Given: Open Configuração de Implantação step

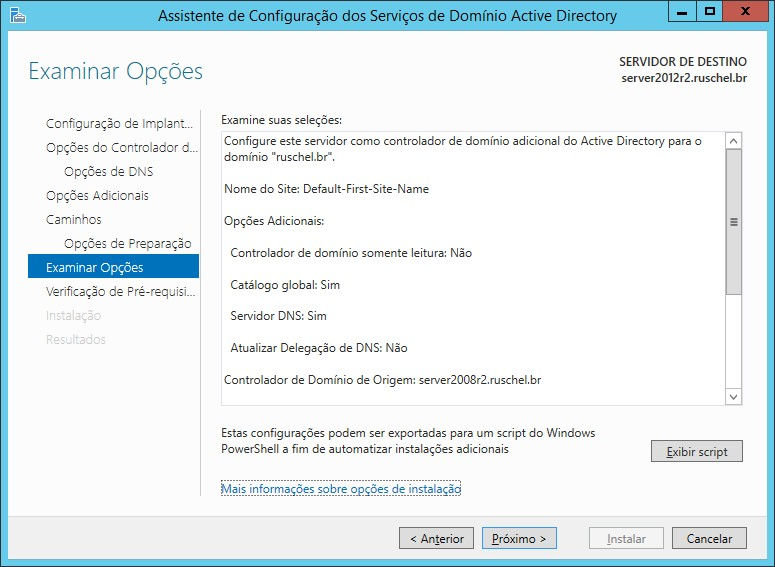Looking at the screenshot, I should 119,124.
